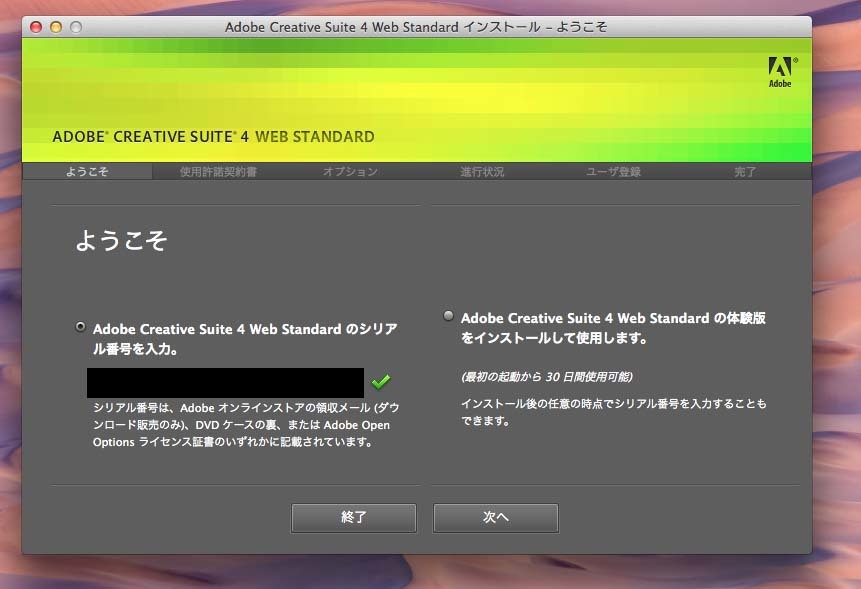The height and width of the screenshot is (589, 861).
Task: Click the 終了 (Quit) button
Action: point(354,518)
